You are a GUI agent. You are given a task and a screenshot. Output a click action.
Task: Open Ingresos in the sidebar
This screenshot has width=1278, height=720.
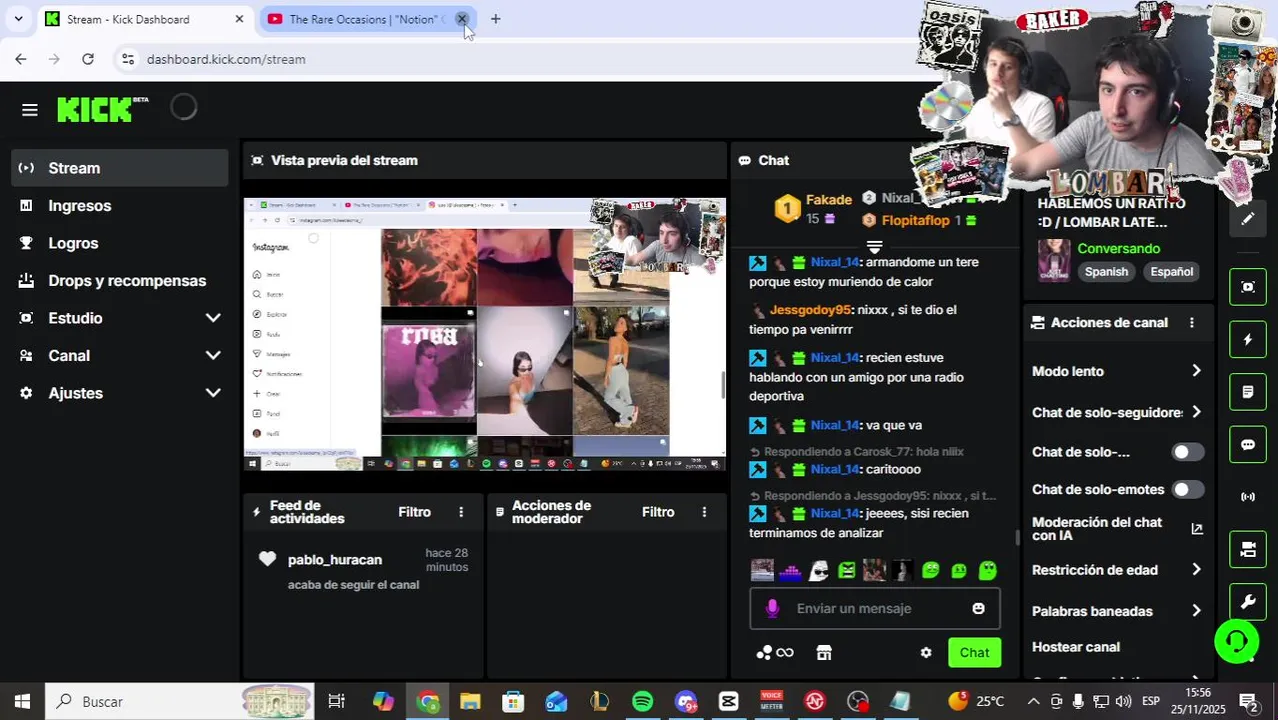[120, 206]
